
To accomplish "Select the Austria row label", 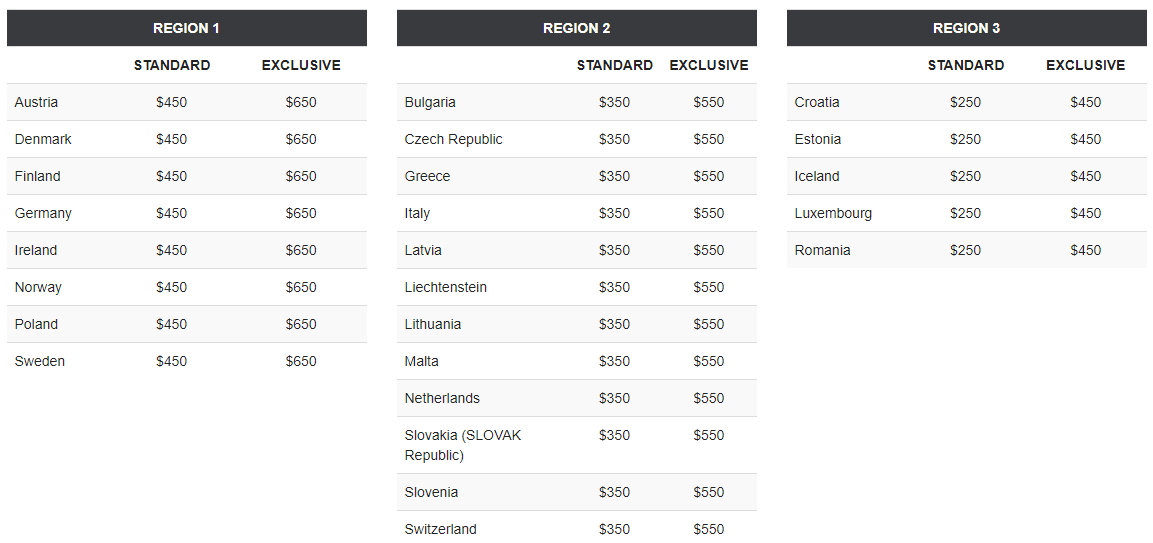I will (36, 102).
